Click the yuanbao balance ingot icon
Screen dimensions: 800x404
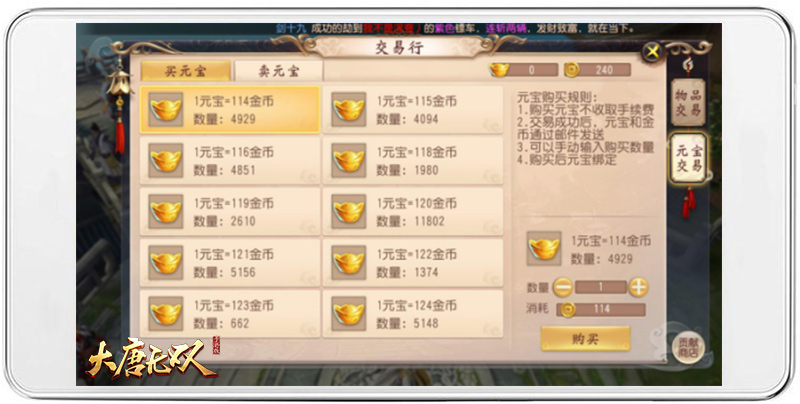499,70
